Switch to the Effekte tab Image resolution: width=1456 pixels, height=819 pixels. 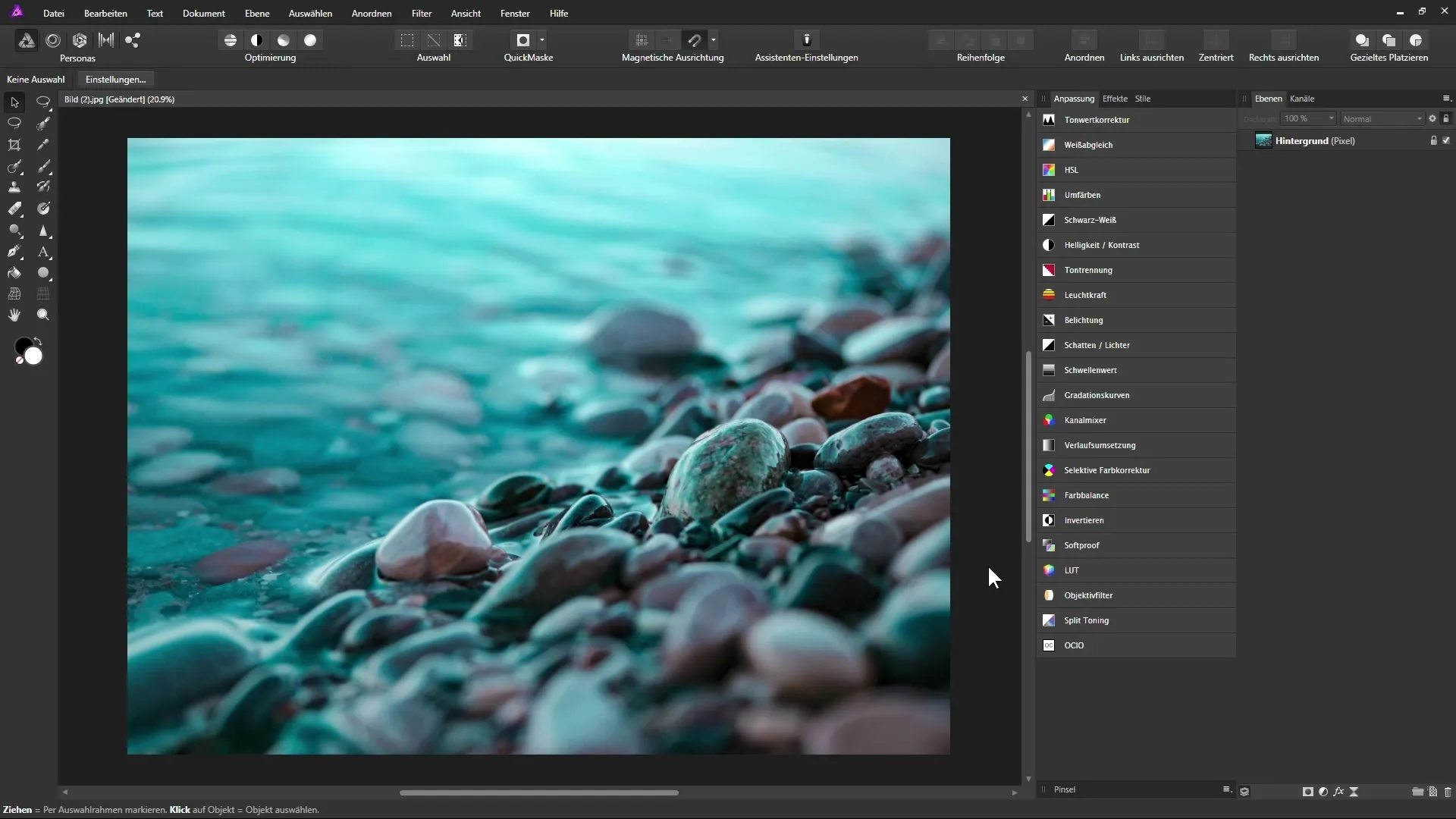(x=1115, y=99)
